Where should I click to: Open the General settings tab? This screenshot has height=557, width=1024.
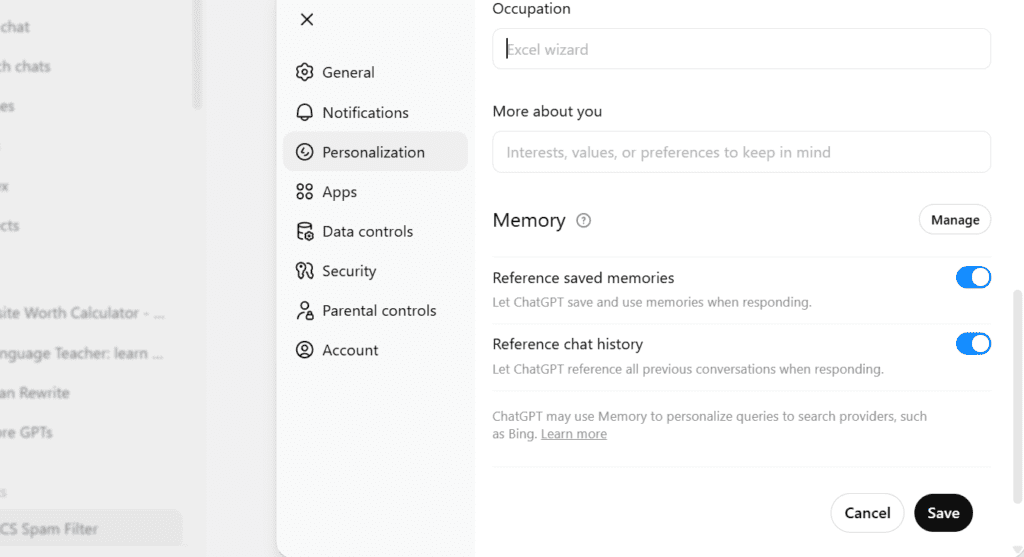click(376, 72)
